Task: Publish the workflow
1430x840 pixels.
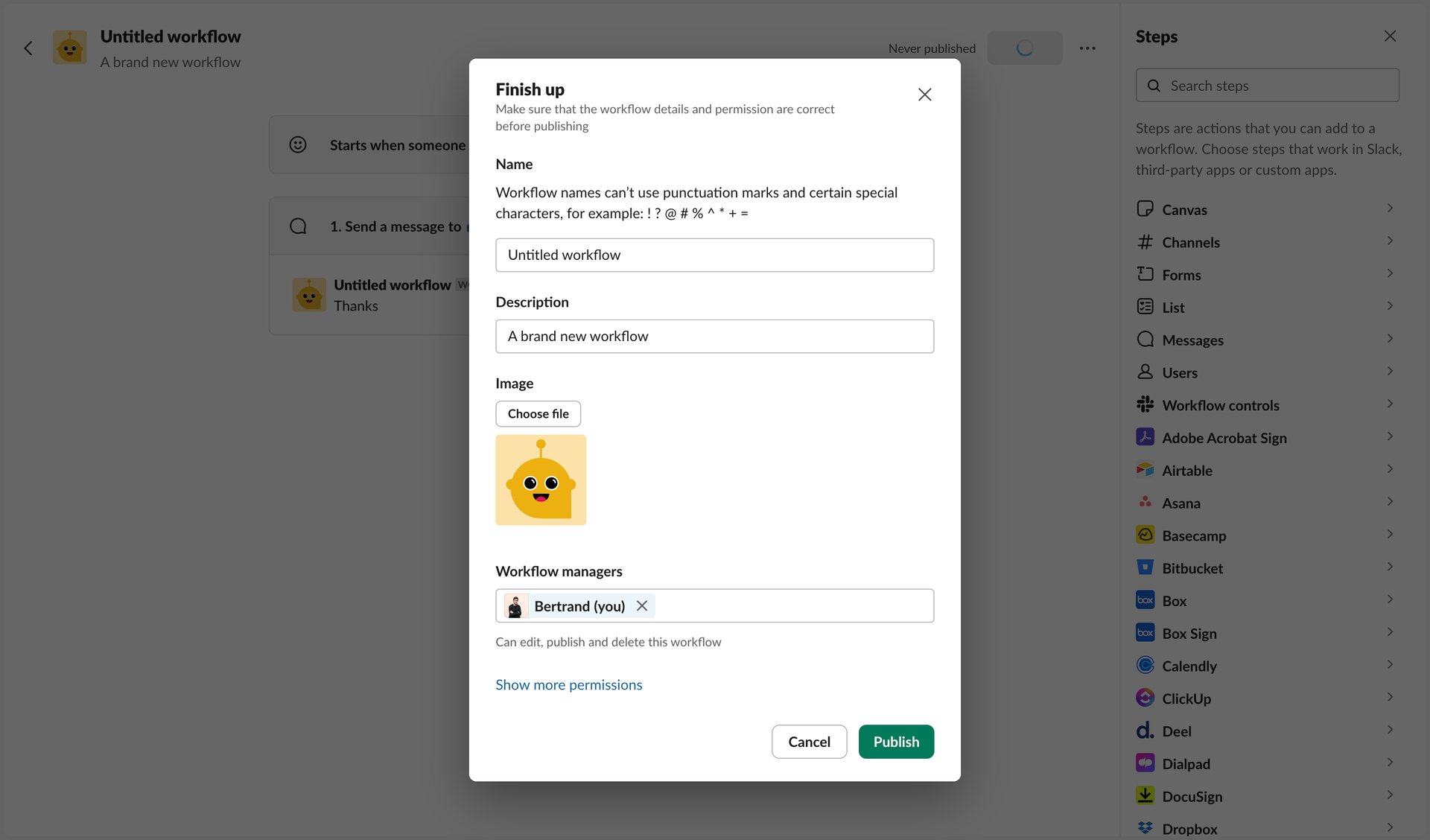Action: click(896, 742)
